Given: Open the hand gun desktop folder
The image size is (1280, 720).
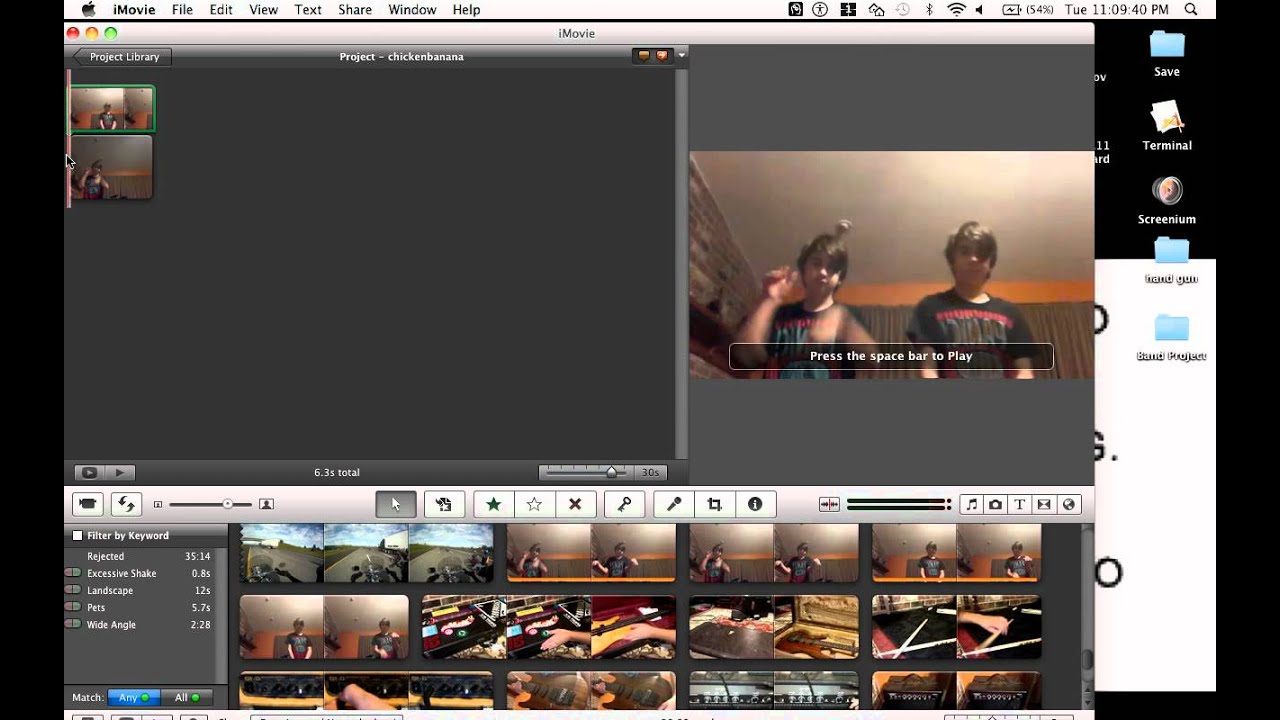Looking at the screenshot, I should coord(1171,260).
